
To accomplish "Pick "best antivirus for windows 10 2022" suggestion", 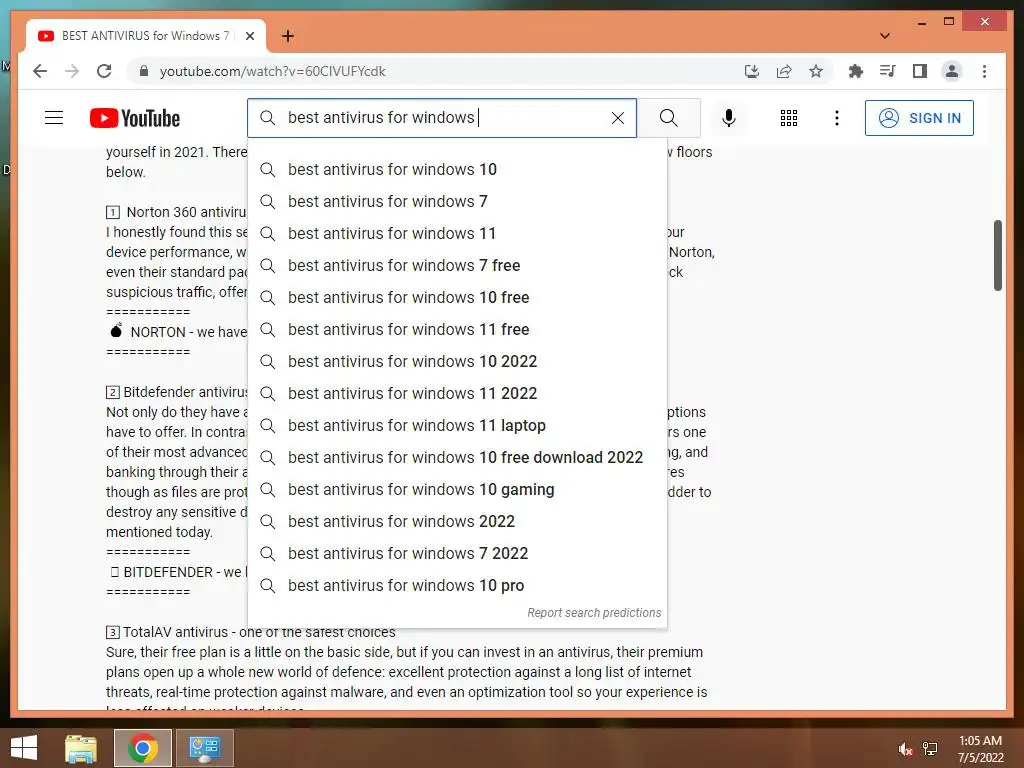I will [x=457, y=362].
